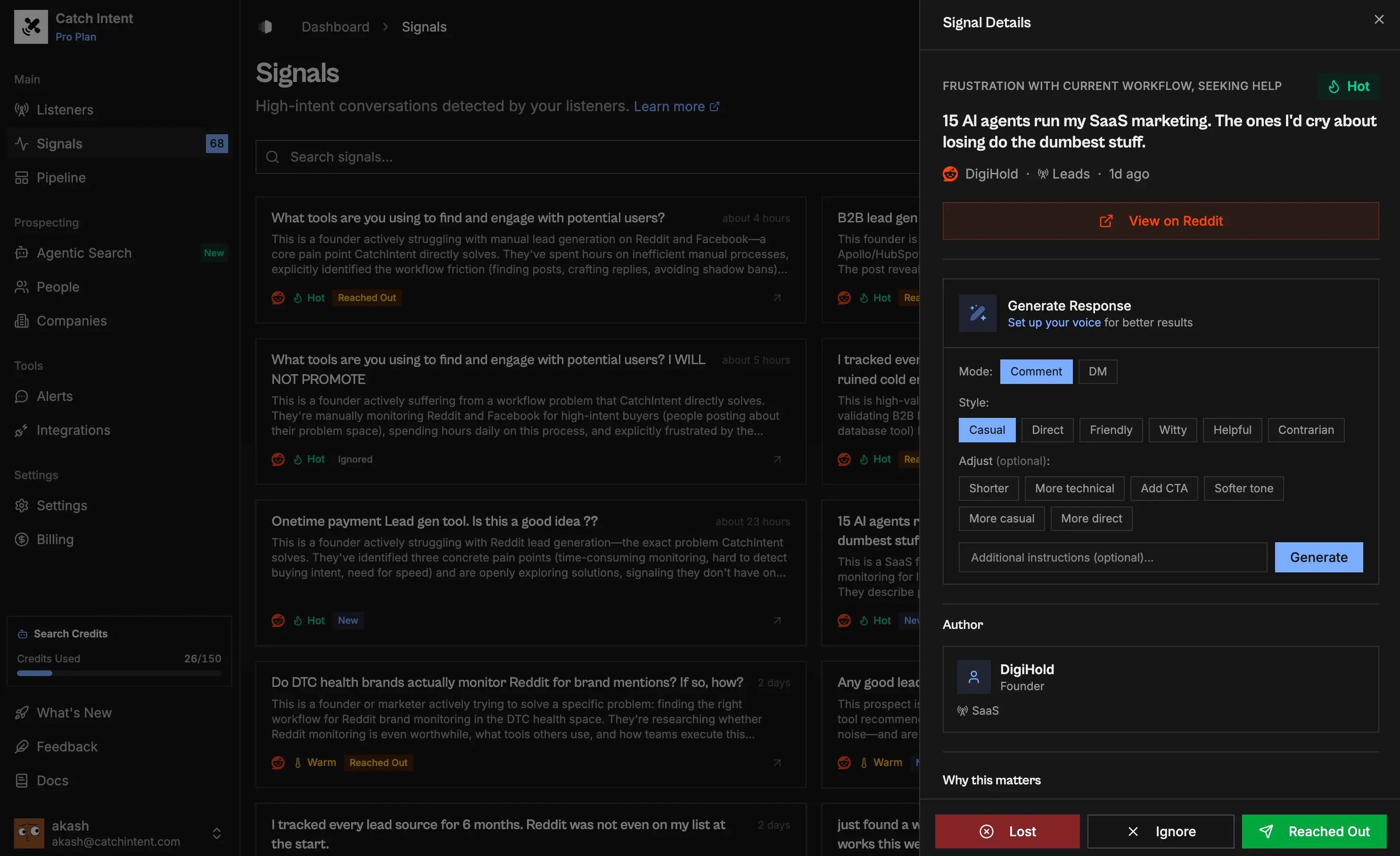Click the sidebar toggle icon beside Dashboard
This screenshot has height=856, width=1400.
point(265,27)
